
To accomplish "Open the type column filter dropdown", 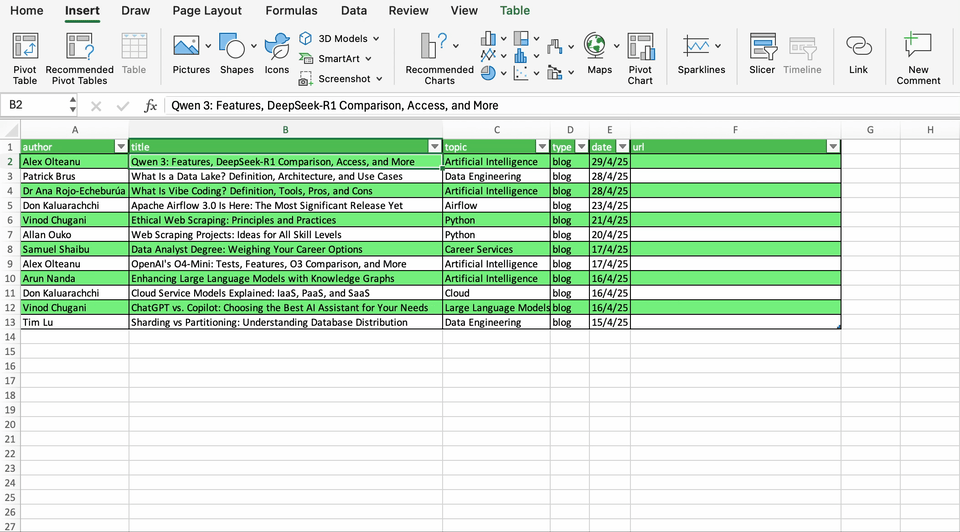I will pos(581,147).
